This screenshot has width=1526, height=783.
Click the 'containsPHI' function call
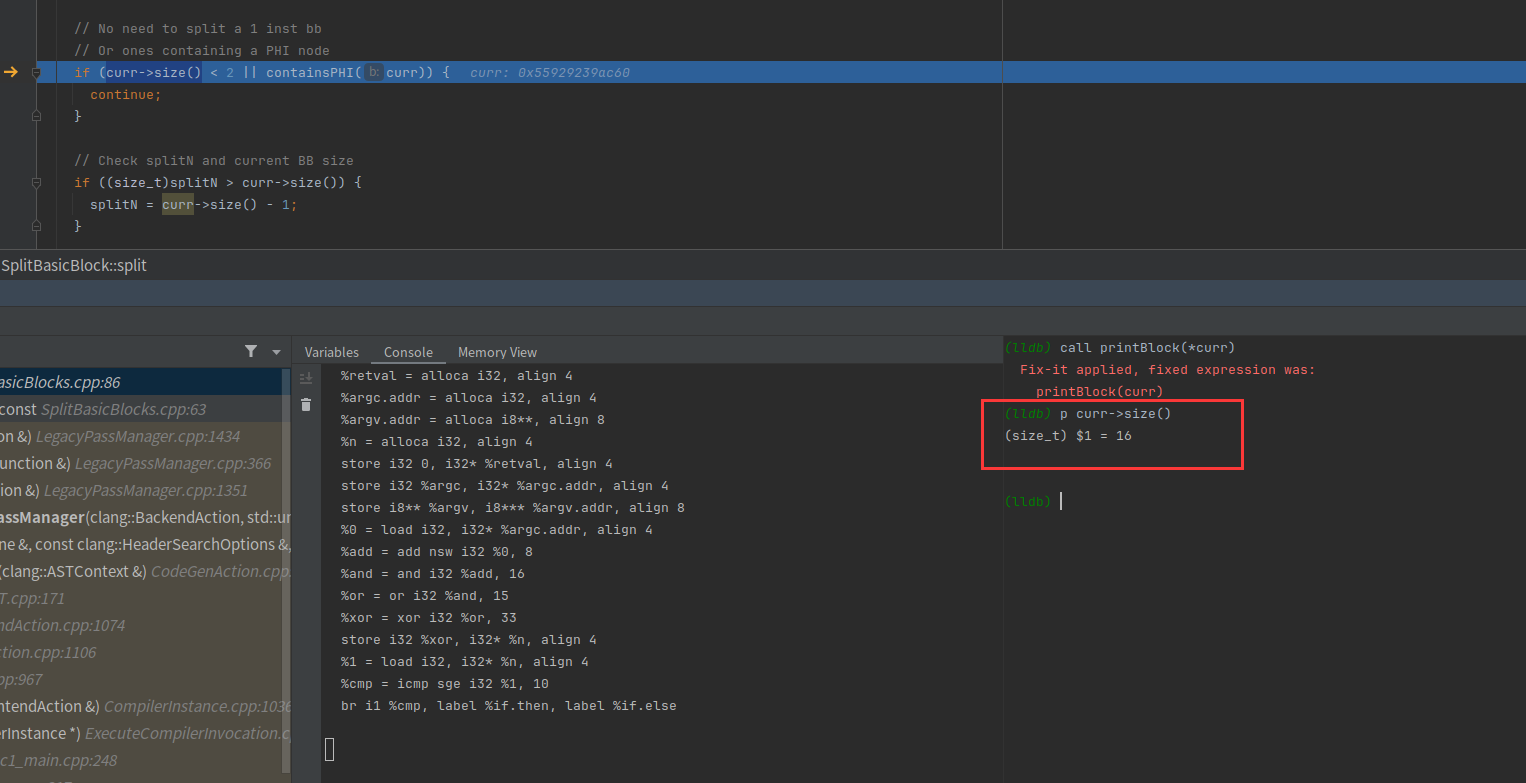tap(309, 72)
